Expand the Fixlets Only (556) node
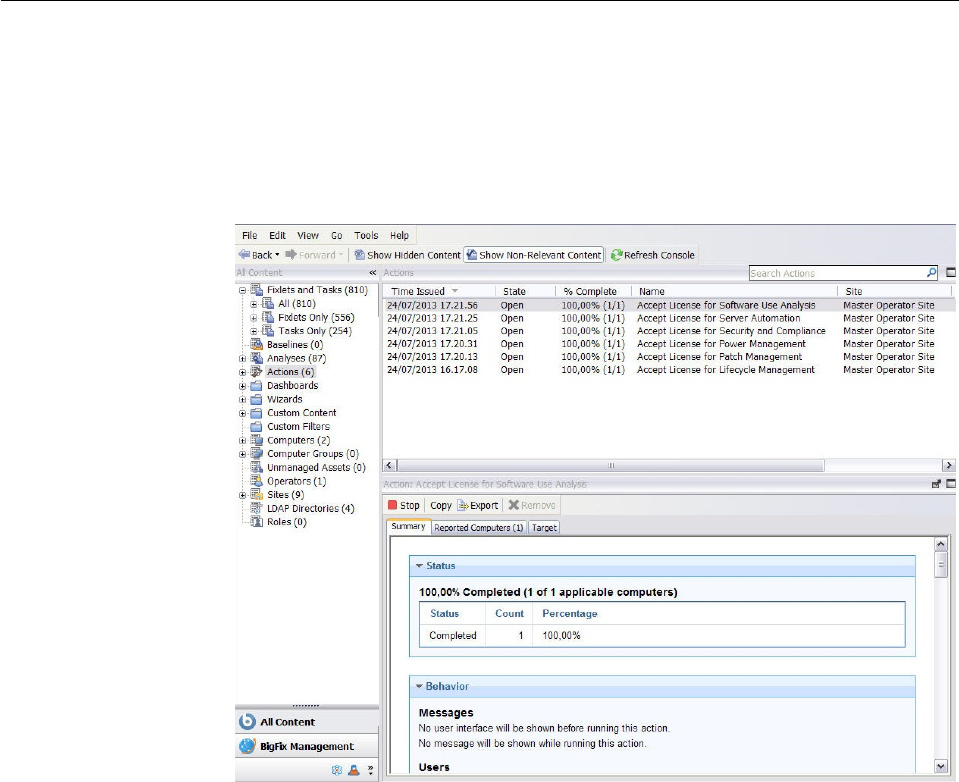The height and width of the screenshot is (782, 959). (254, 318)
